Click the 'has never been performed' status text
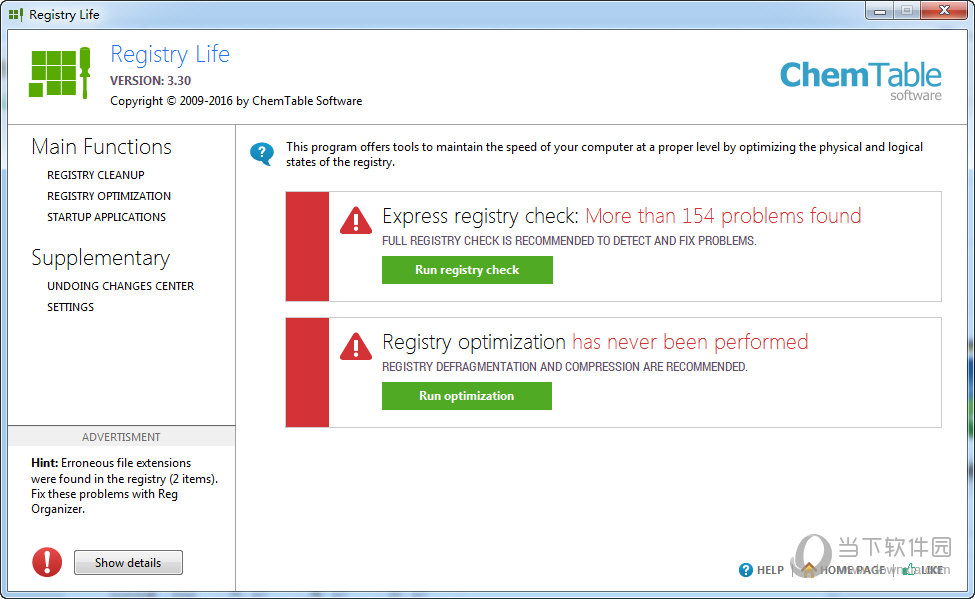This screenshot has width=975, height=599. click(x=690, y=341)
